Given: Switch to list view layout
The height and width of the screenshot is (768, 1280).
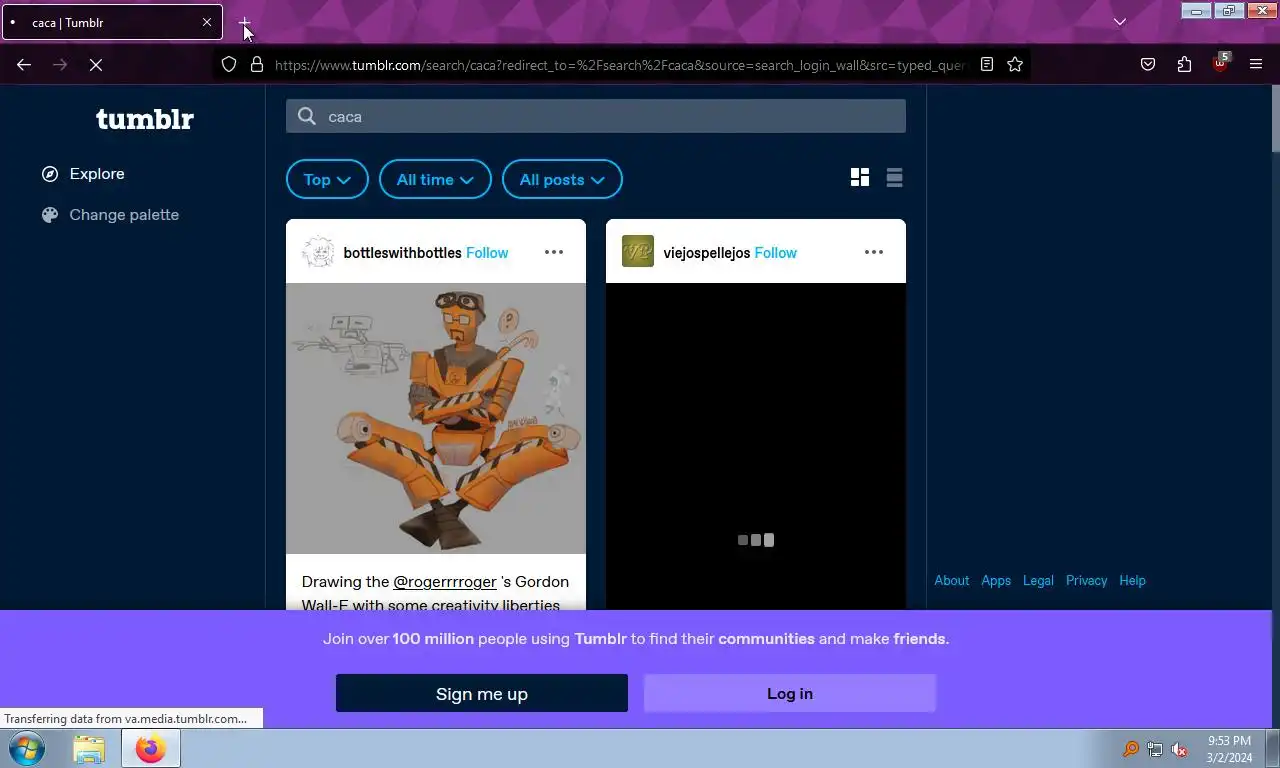Looking at the screenshot, I should (894, 177).
